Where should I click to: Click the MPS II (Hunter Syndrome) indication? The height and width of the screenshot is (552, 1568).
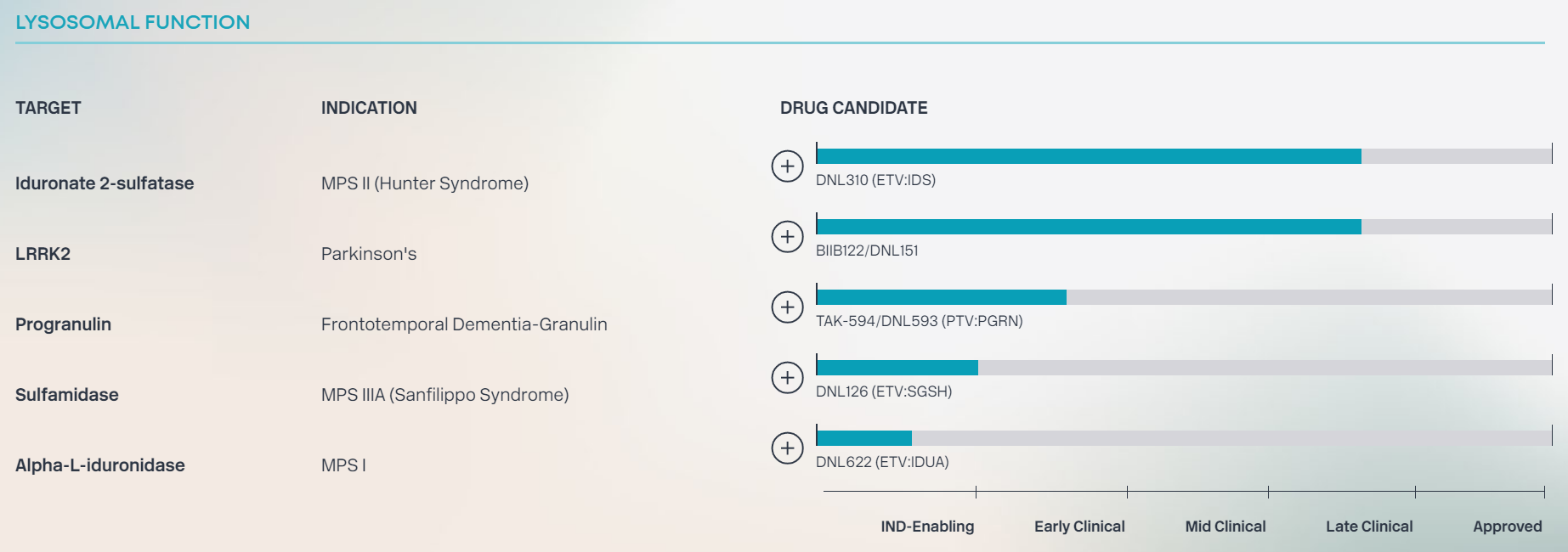[x=424, y=183]
